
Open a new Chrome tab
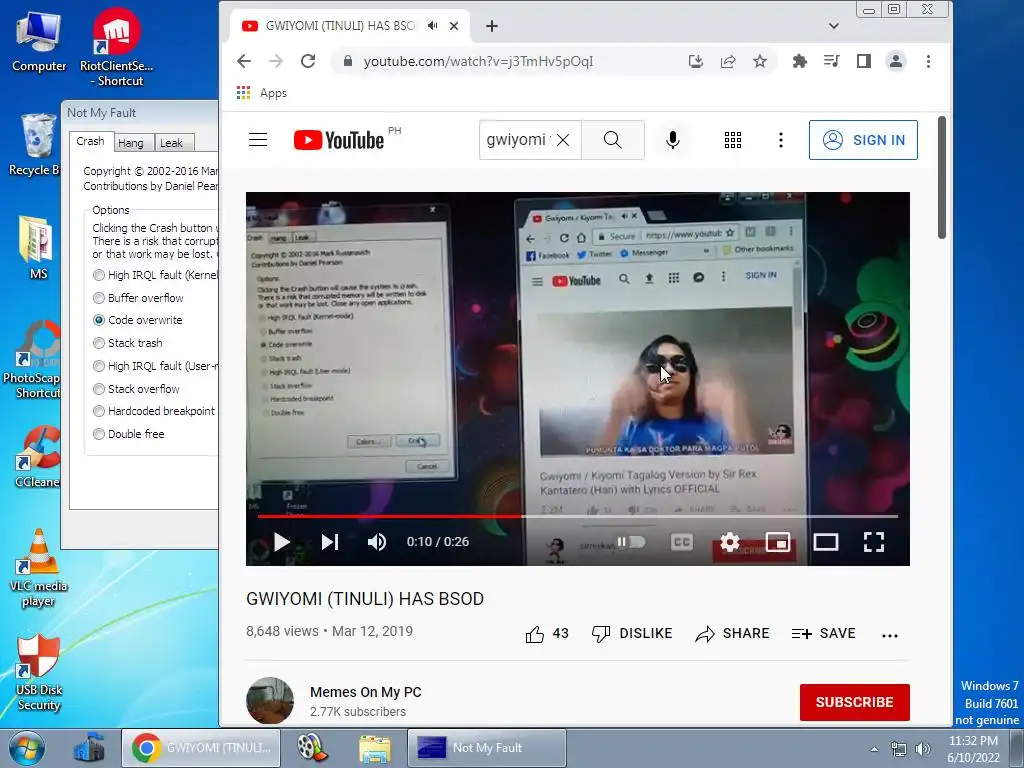[x=492, y=26]
